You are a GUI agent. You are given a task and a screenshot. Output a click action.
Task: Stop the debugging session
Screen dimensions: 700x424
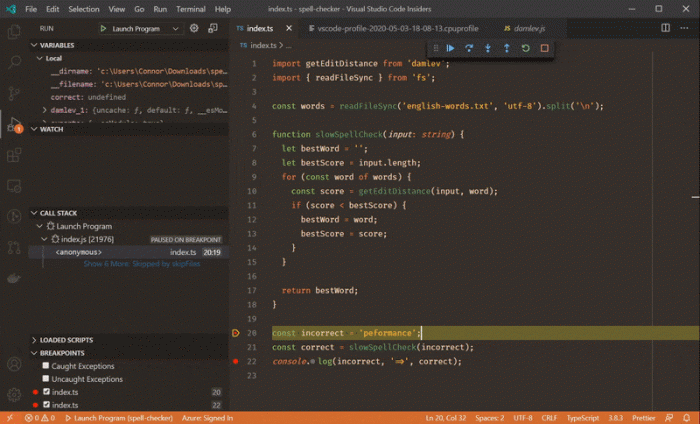(545, 48)
